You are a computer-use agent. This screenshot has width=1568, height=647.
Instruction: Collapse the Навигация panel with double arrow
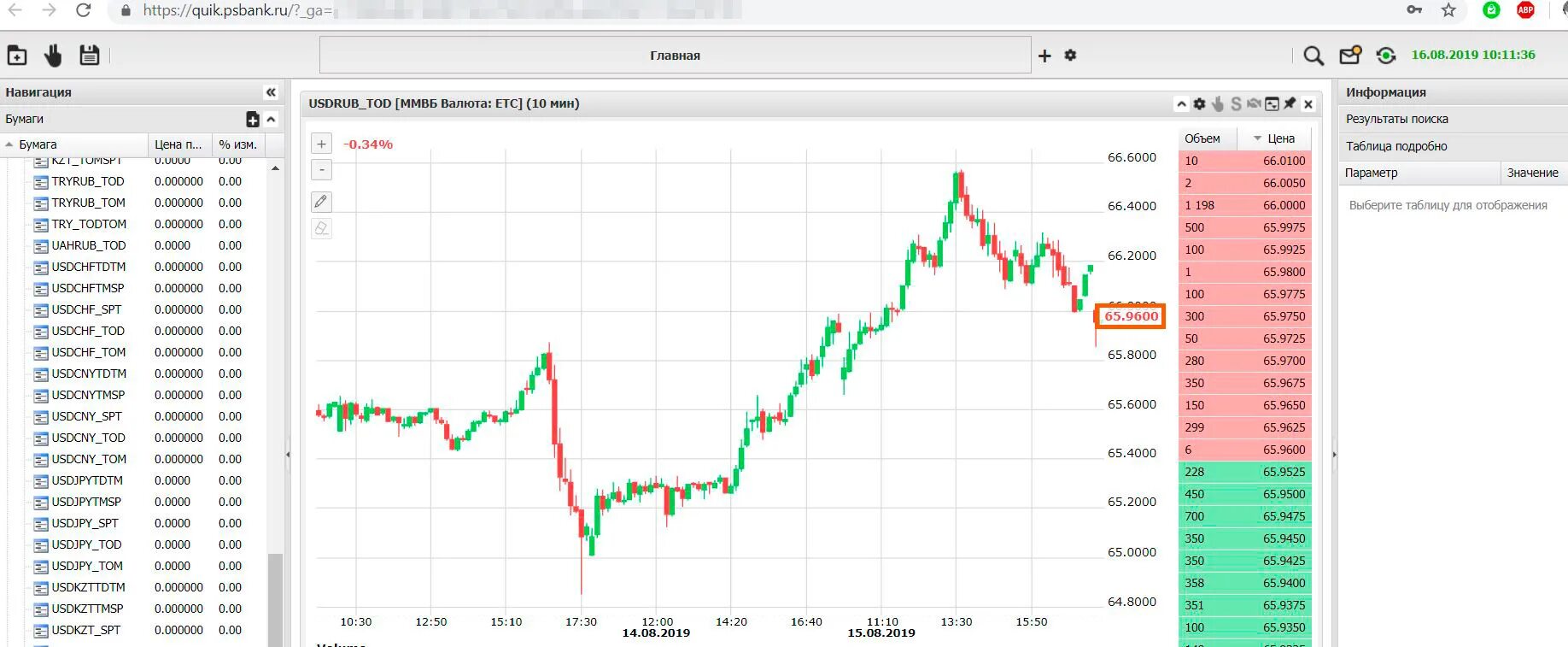[271, 92]
